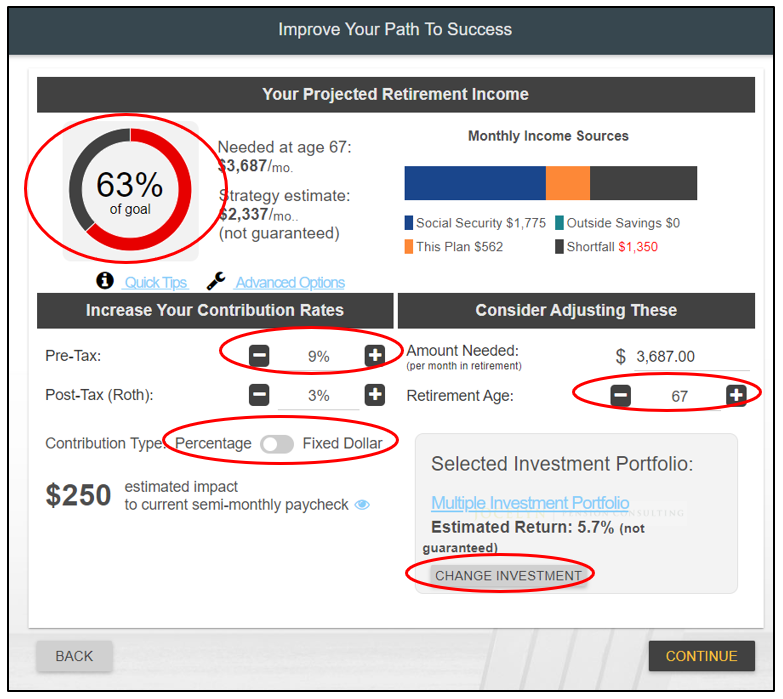Open the Quick Tips link

tap(156, 283)
